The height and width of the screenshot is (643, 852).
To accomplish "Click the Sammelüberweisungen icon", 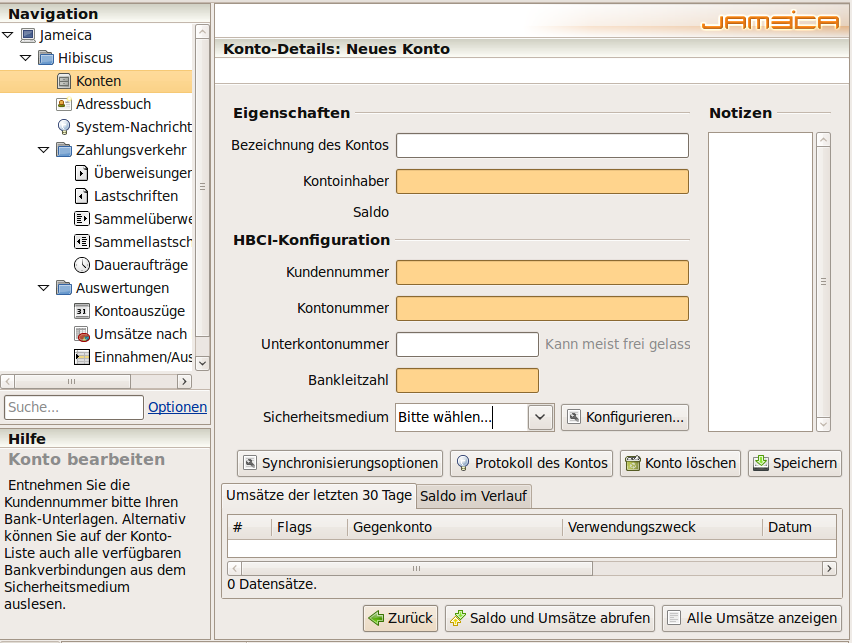I will point(82,219).
